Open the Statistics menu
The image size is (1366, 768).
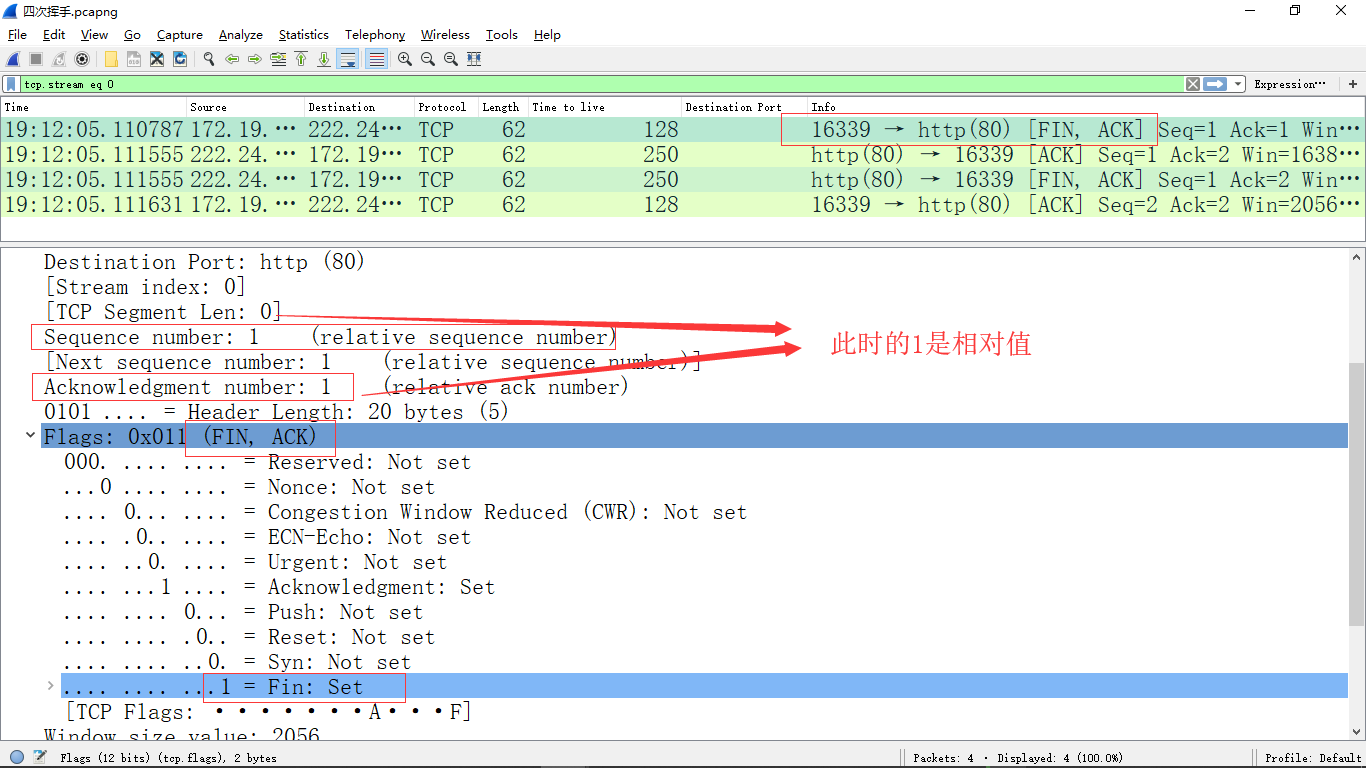click(x=304, y=35)
